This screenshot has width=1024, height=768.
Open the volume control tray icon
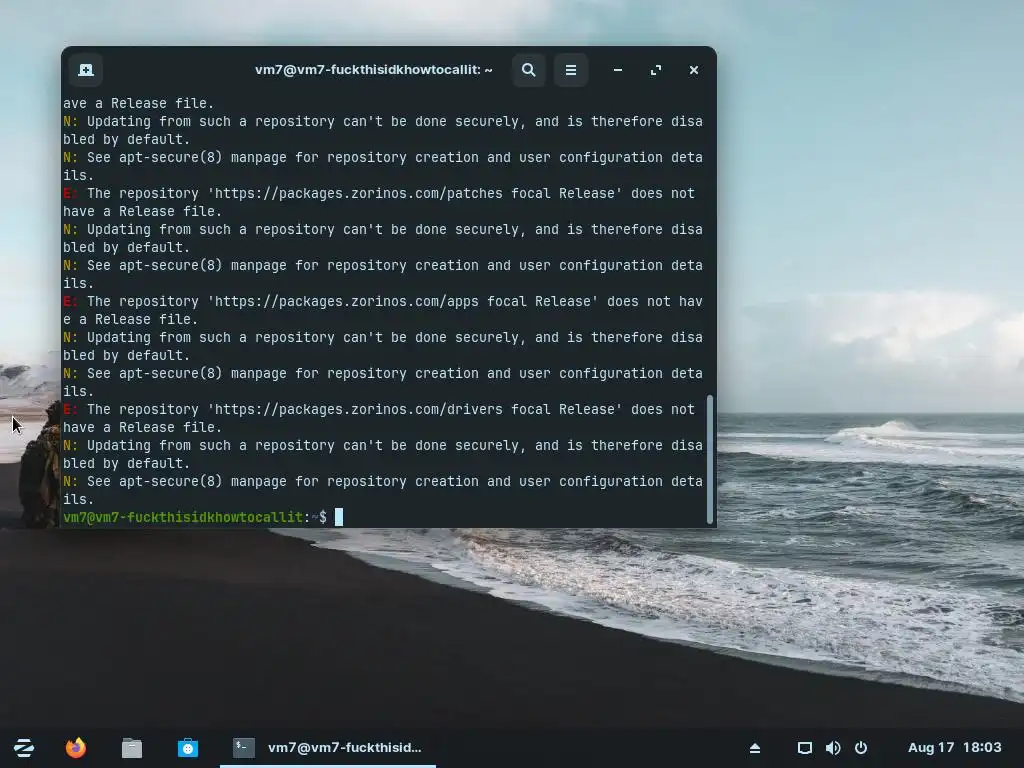833,748
